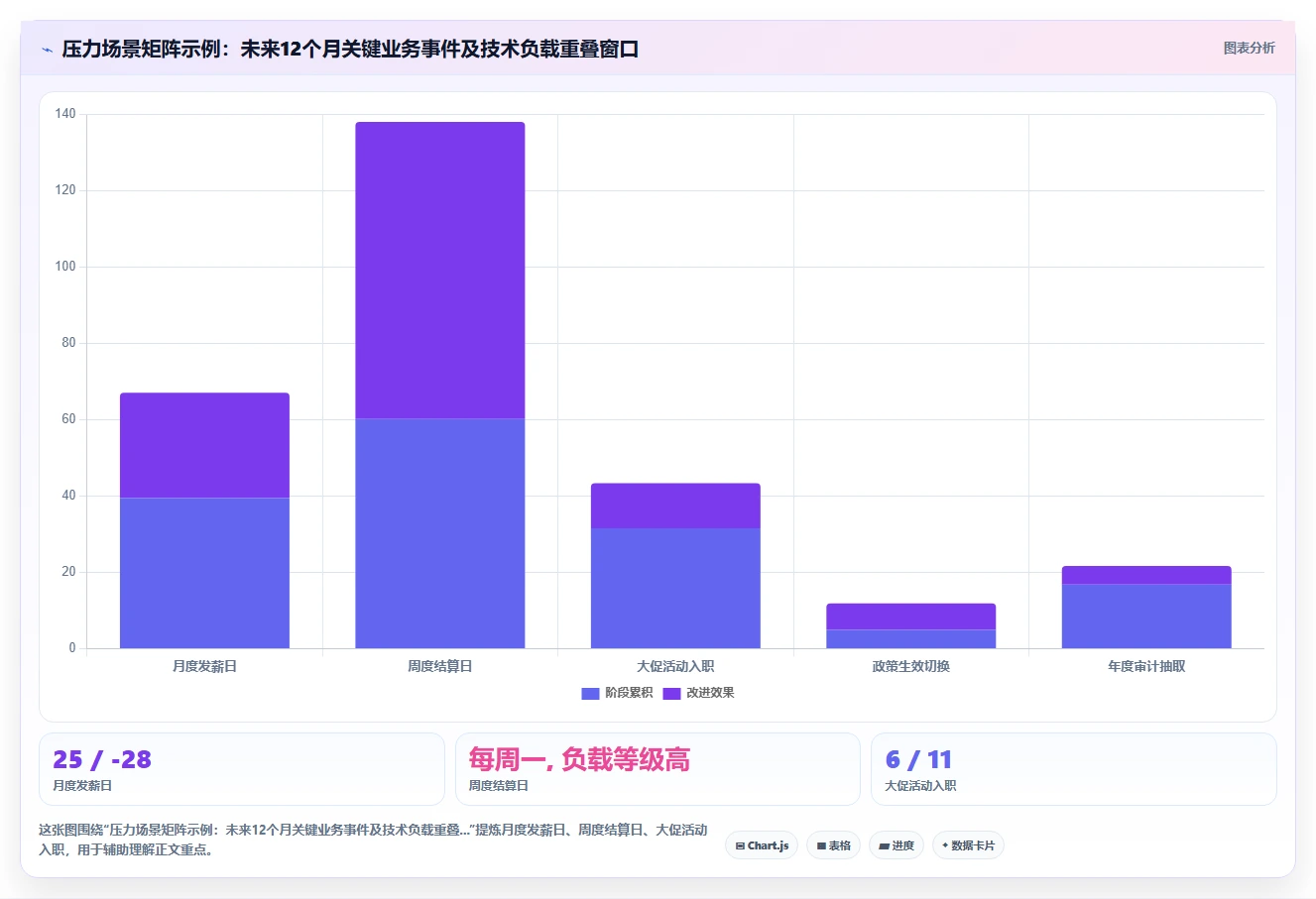Open the 6 / 11 data card
The image size is (1316, 899).
click(x=1074, y=769)
